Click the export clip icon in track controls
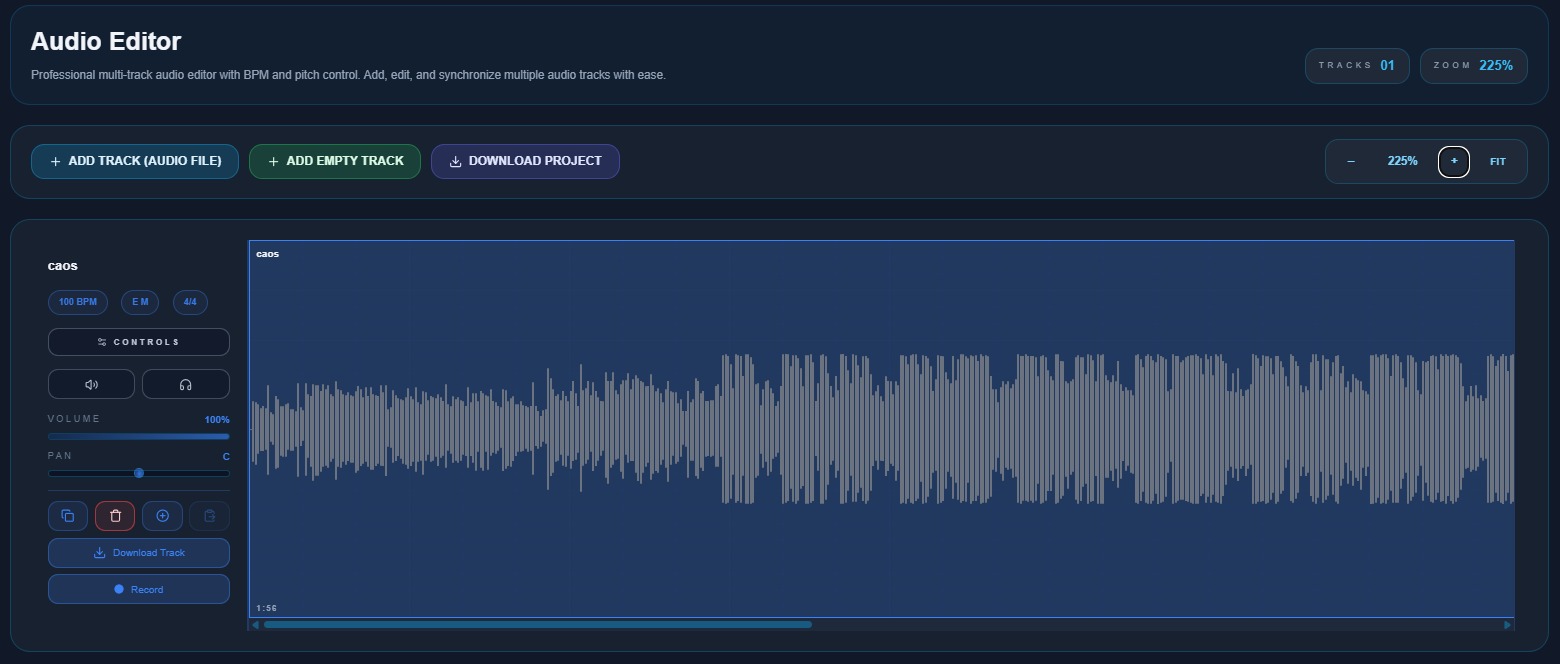Image resolution: width=1560 pixels, height=664 pixels. [209, 515]
